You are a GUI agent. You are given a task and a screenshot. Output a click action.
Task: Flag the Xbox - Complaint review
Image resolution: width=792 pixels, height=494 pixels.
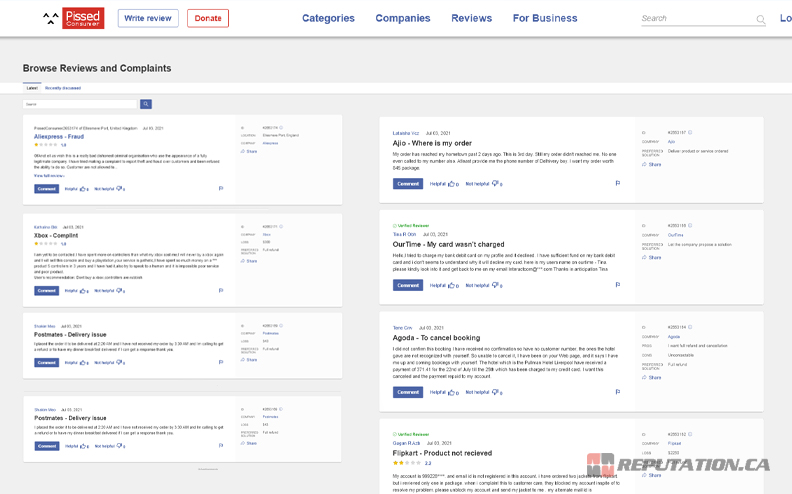(221, 290)
